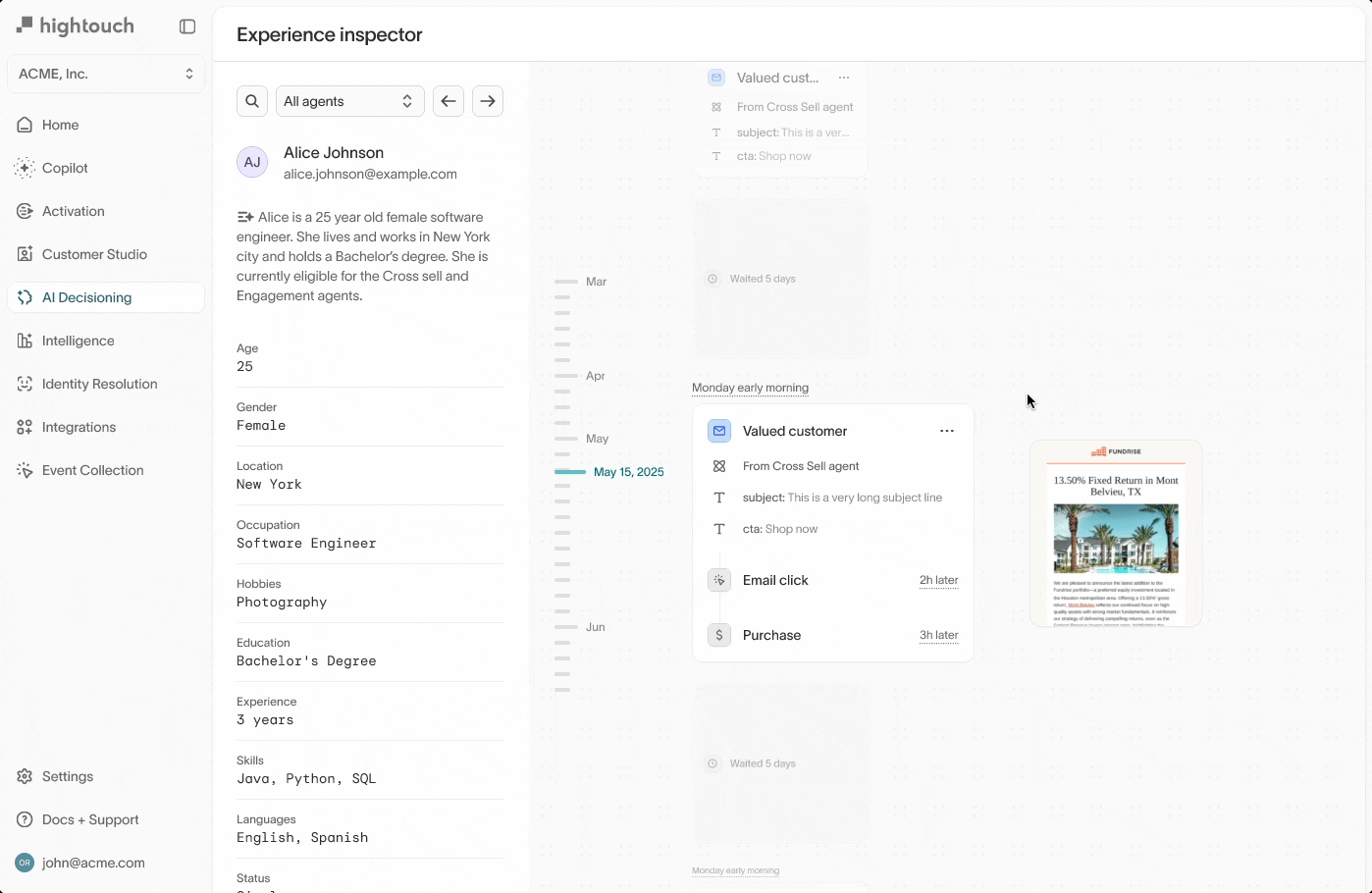
Task: Click the Fundrise email preview thumbnail
Action: [x=1116, y=534]
